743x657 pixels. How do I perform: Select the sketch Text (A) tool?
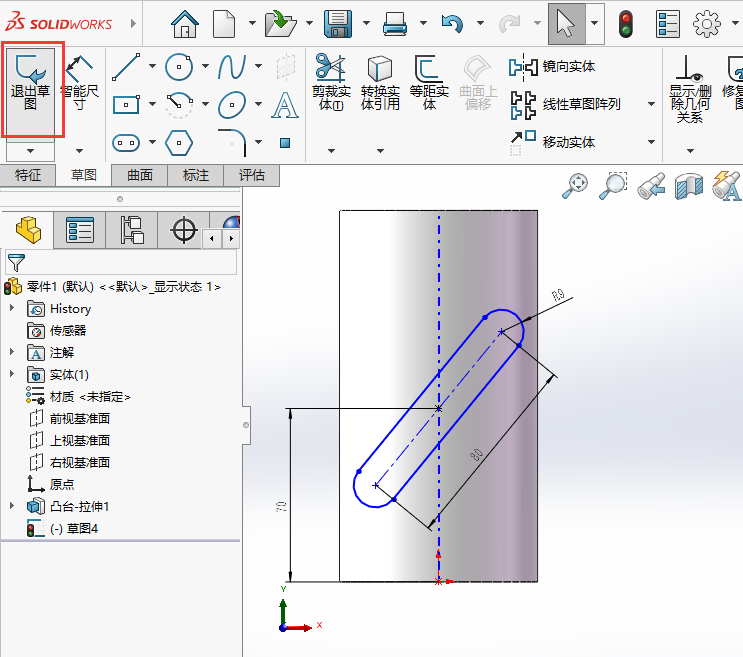(x=285, y=105)
